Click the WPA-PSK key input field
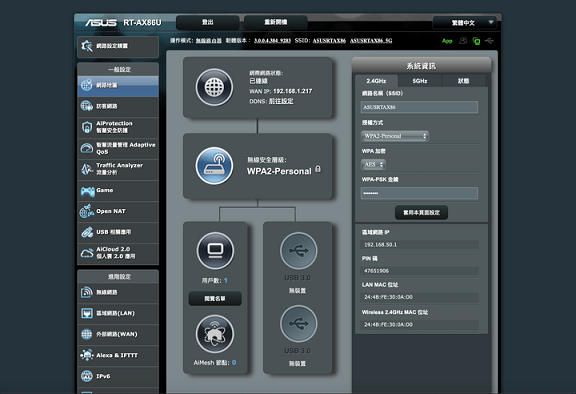Viewport: 576px width, 394px height. coord(419,193)
